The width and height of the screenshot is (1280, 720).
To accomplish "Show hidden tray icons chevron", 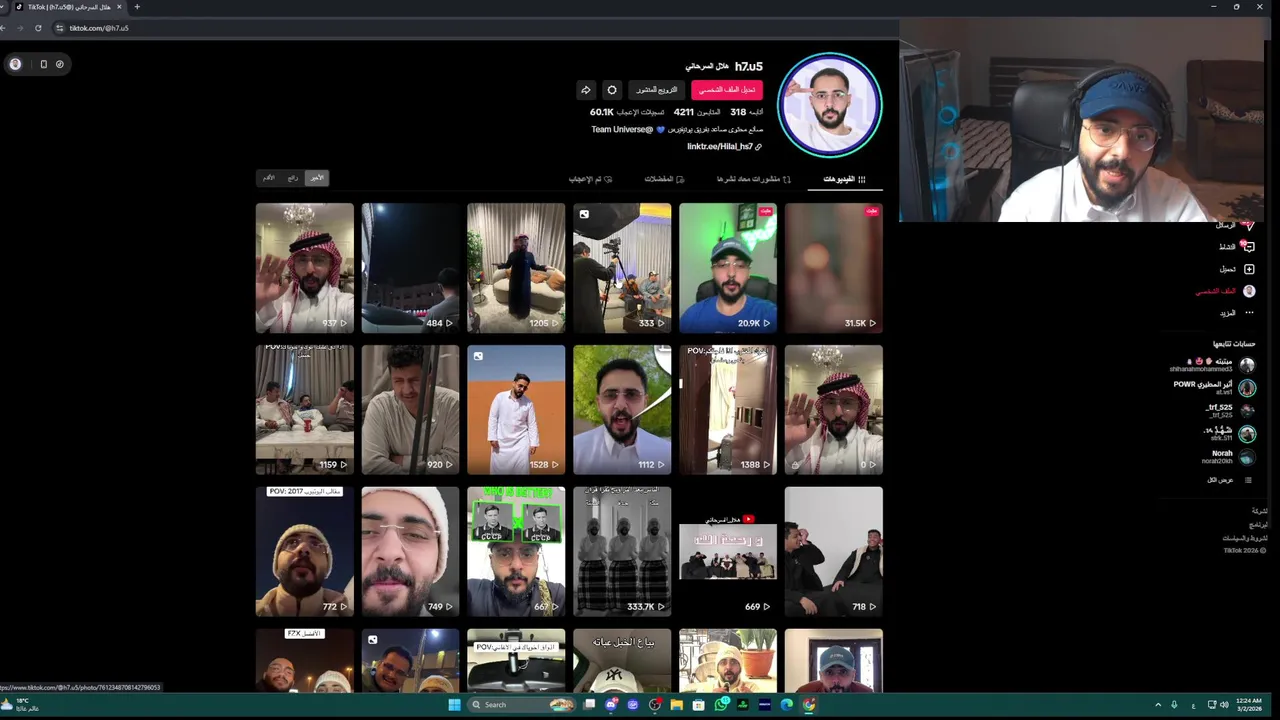I will click(1158, 705).
